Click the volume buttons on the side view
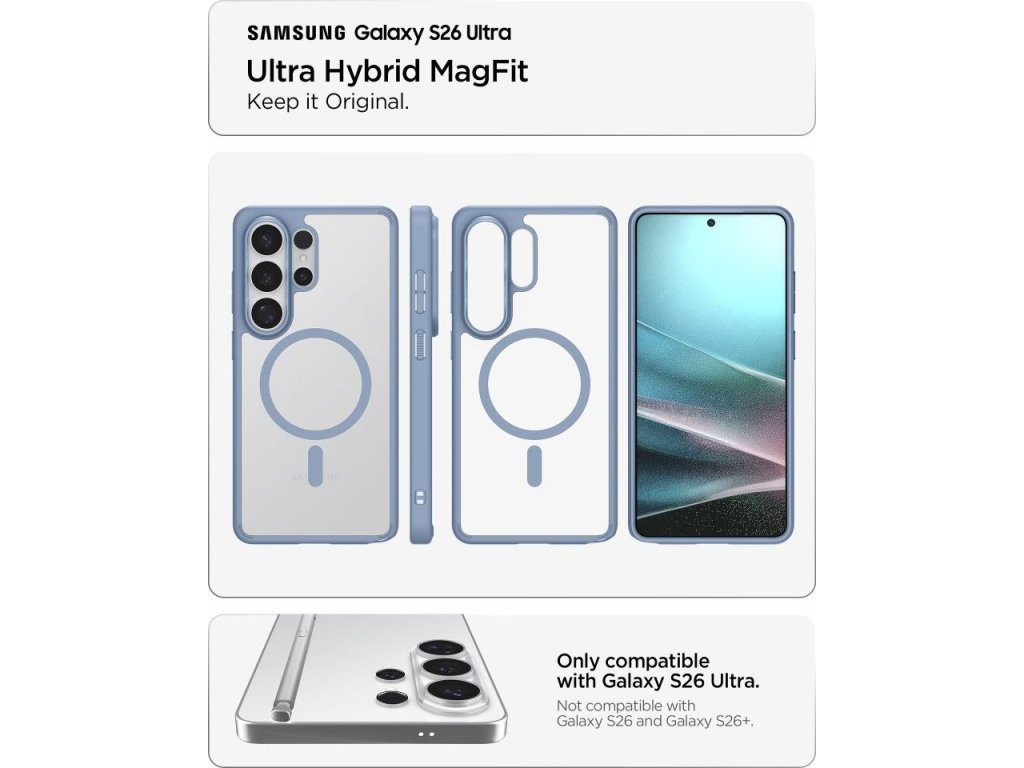Screen dimensions: 1024x768 click(x=421, y=292)
